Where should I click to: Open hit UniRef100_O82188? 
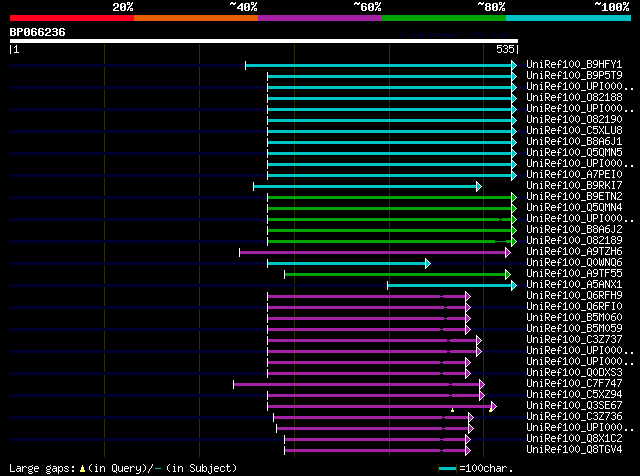(574, 98)
